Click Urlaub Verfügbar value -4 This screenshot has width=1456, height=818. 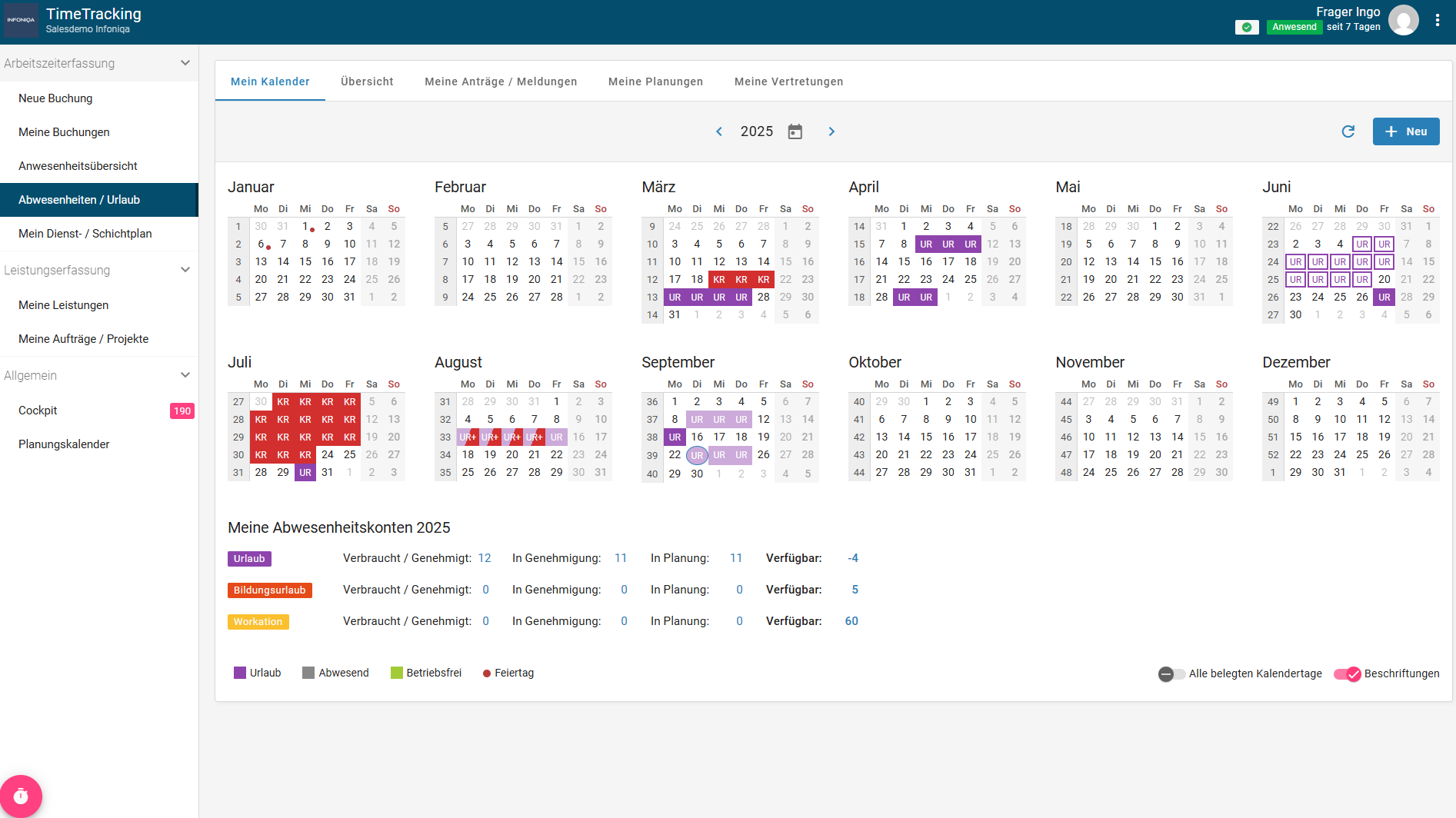[x=853, y=558]
